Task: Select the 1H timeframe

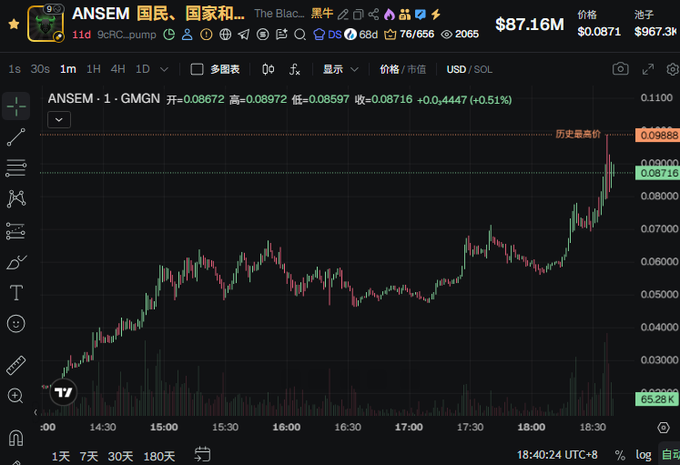Action: [93, 69]
